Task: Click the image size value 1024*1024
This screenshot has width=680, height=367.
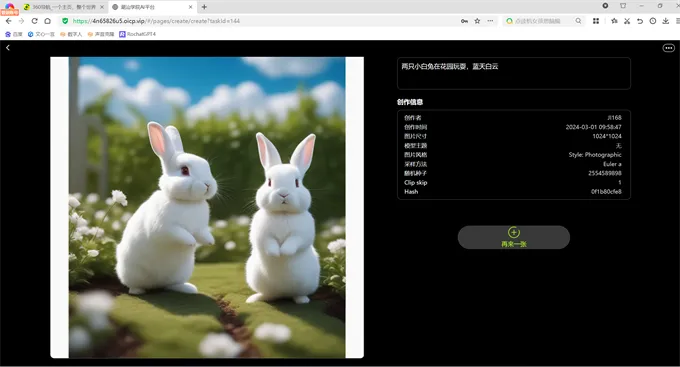Action: pos(607,136)
